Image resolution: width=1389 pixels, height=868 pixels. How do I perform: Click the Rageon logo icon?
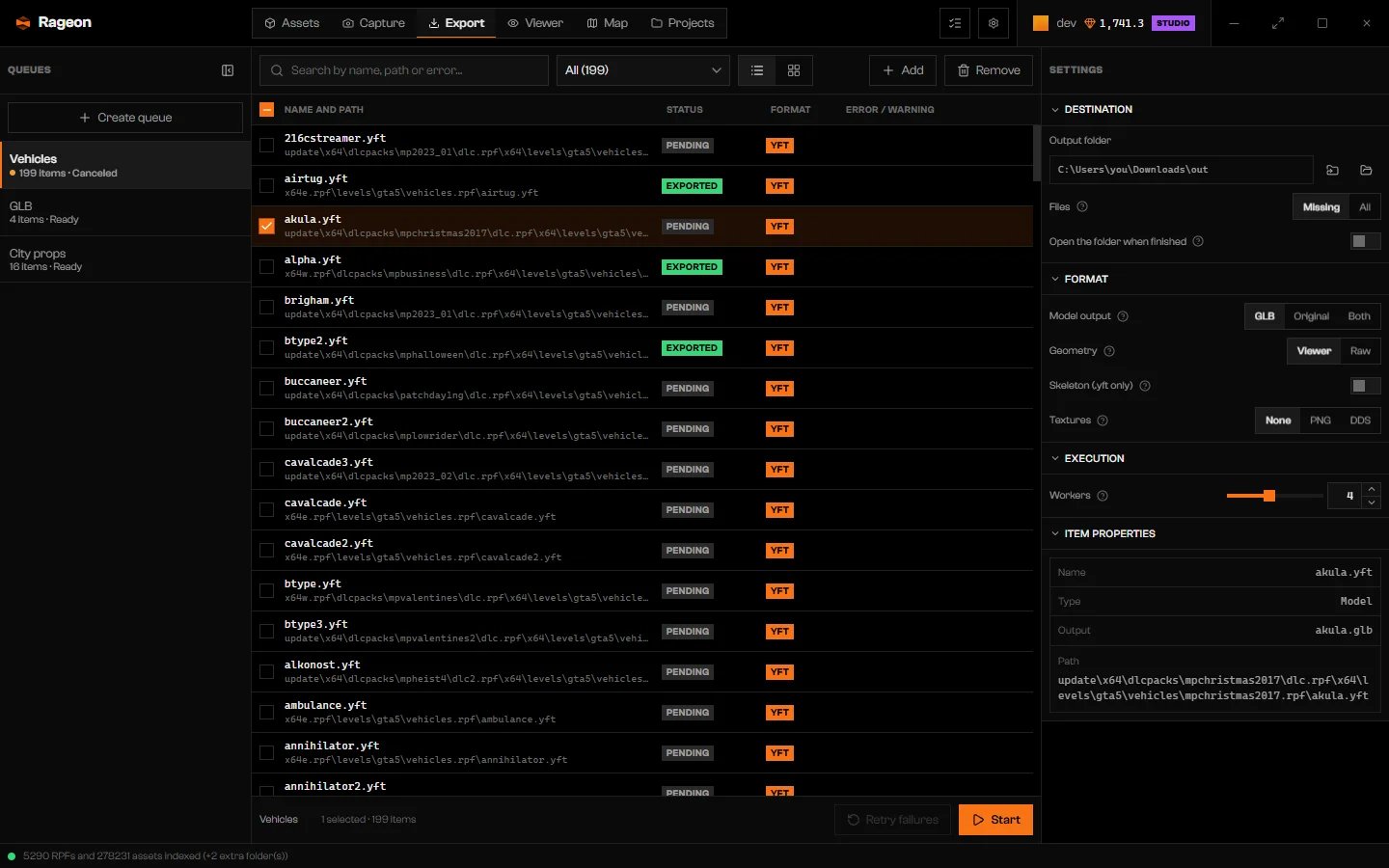coord(23,23)
